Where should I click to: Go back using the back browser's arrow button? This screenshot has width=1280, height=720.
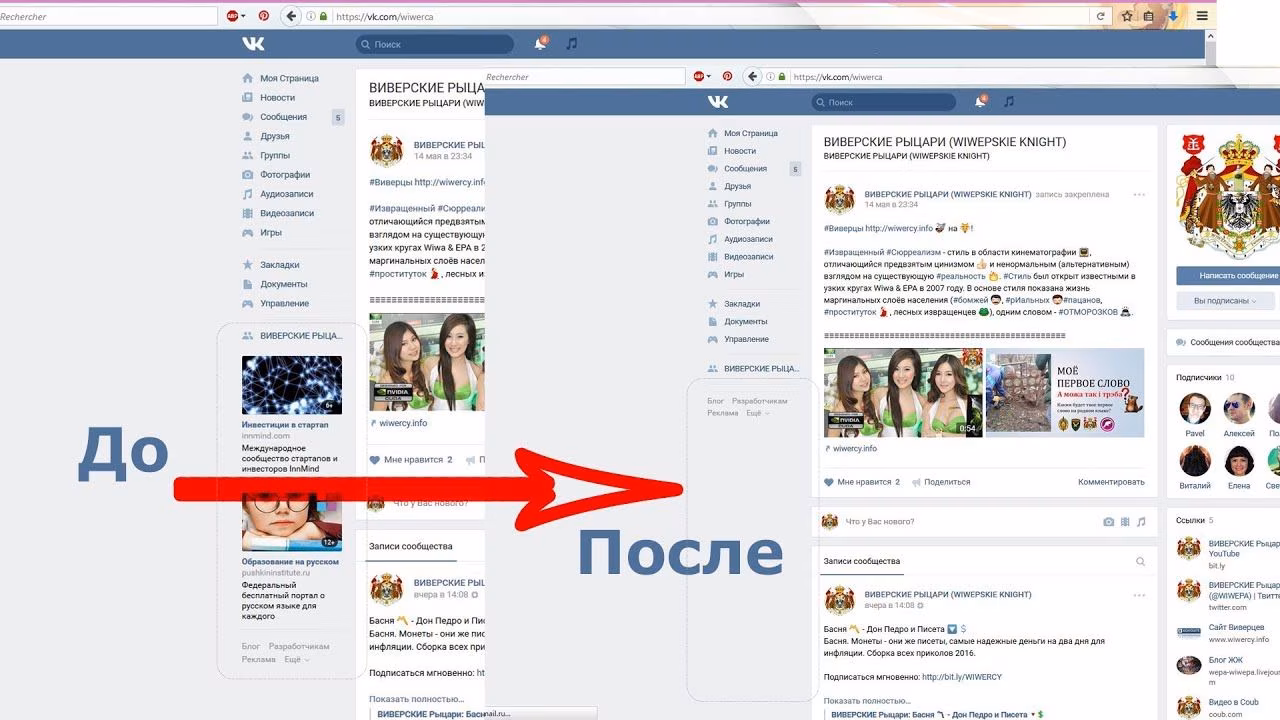pos(291,16)
